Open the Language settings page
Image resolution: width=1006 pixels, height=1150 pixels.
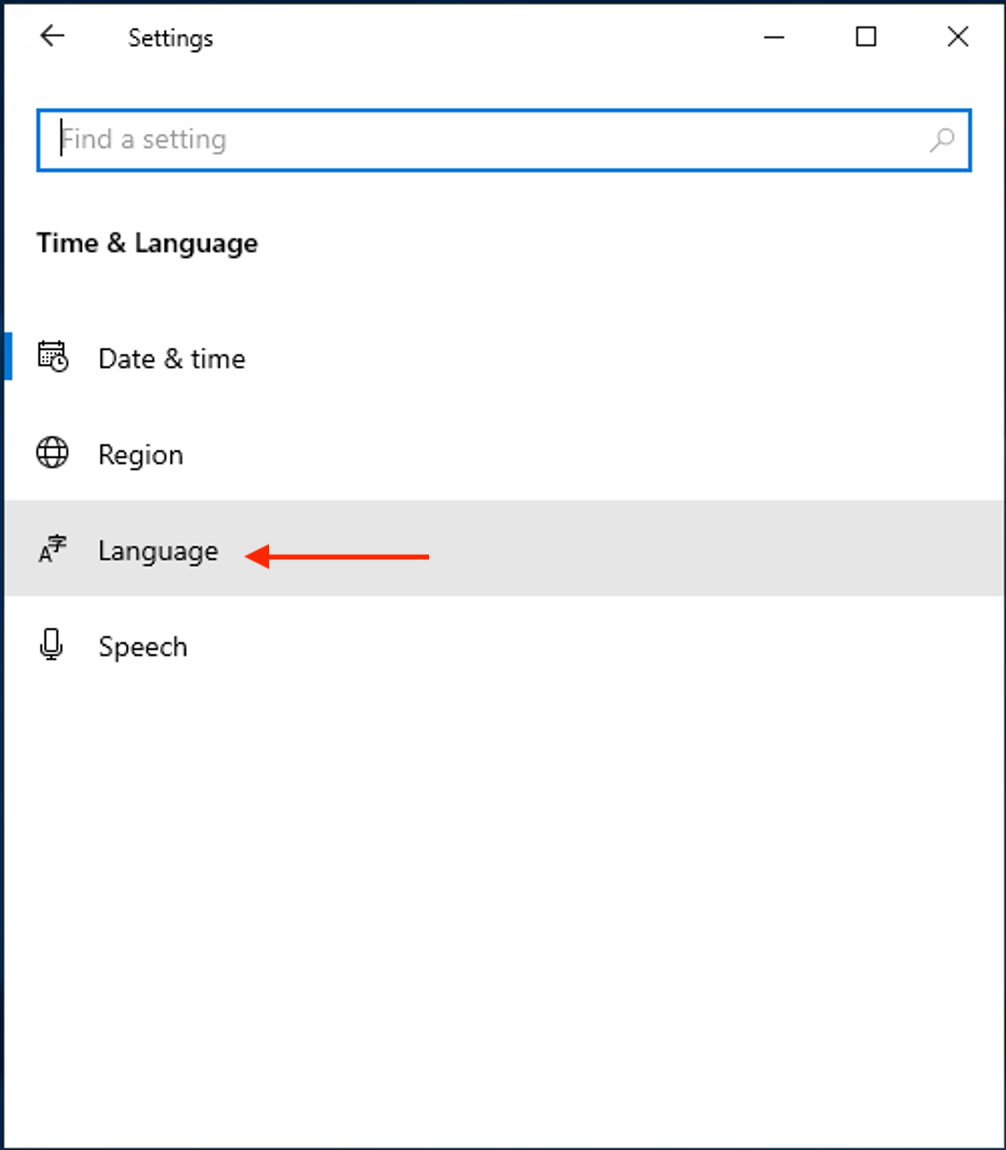[503, 549]
